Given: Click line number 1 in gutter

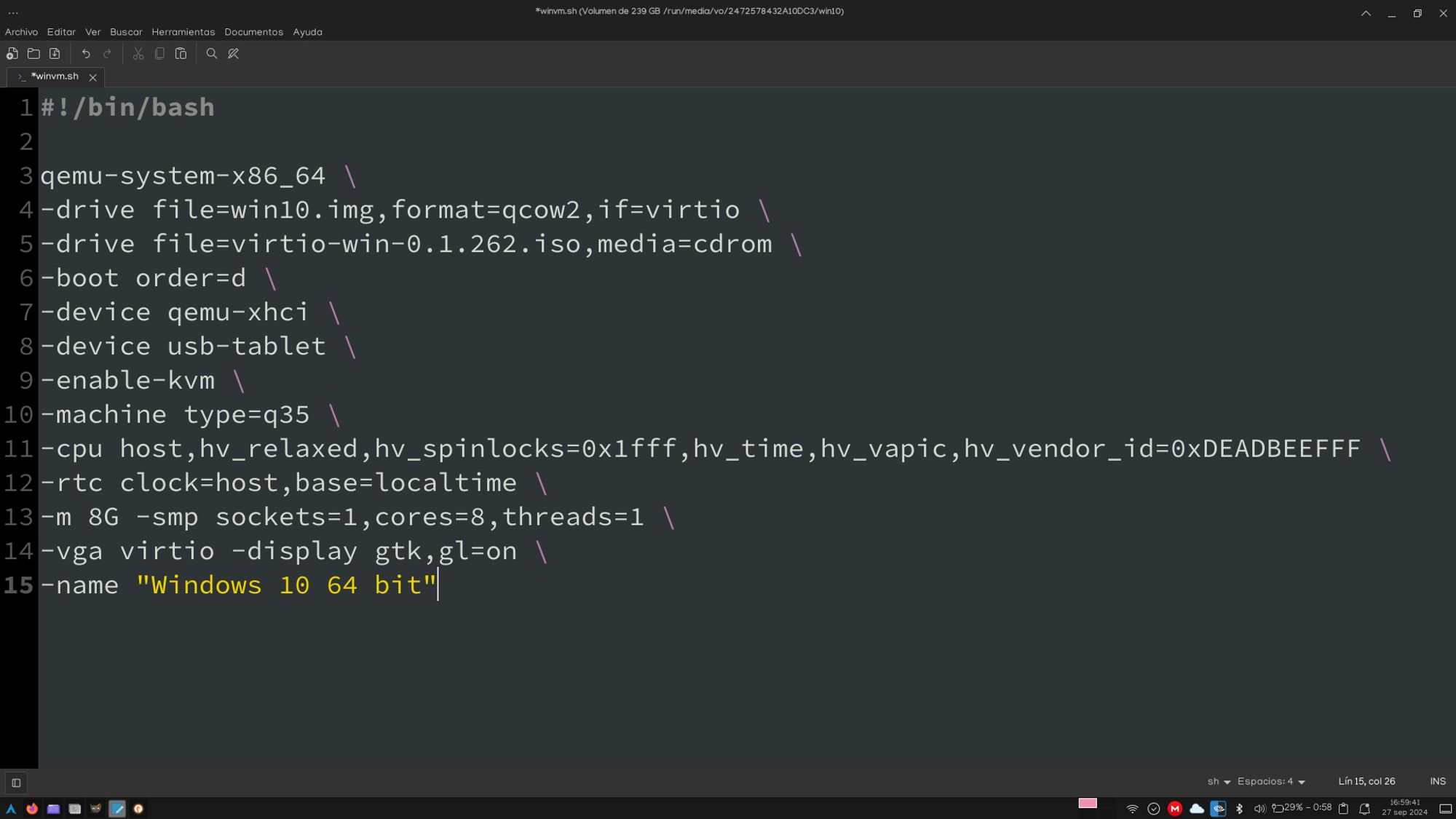Looking at the screenshot, I should pyautogui.click(x=26, y=108).
